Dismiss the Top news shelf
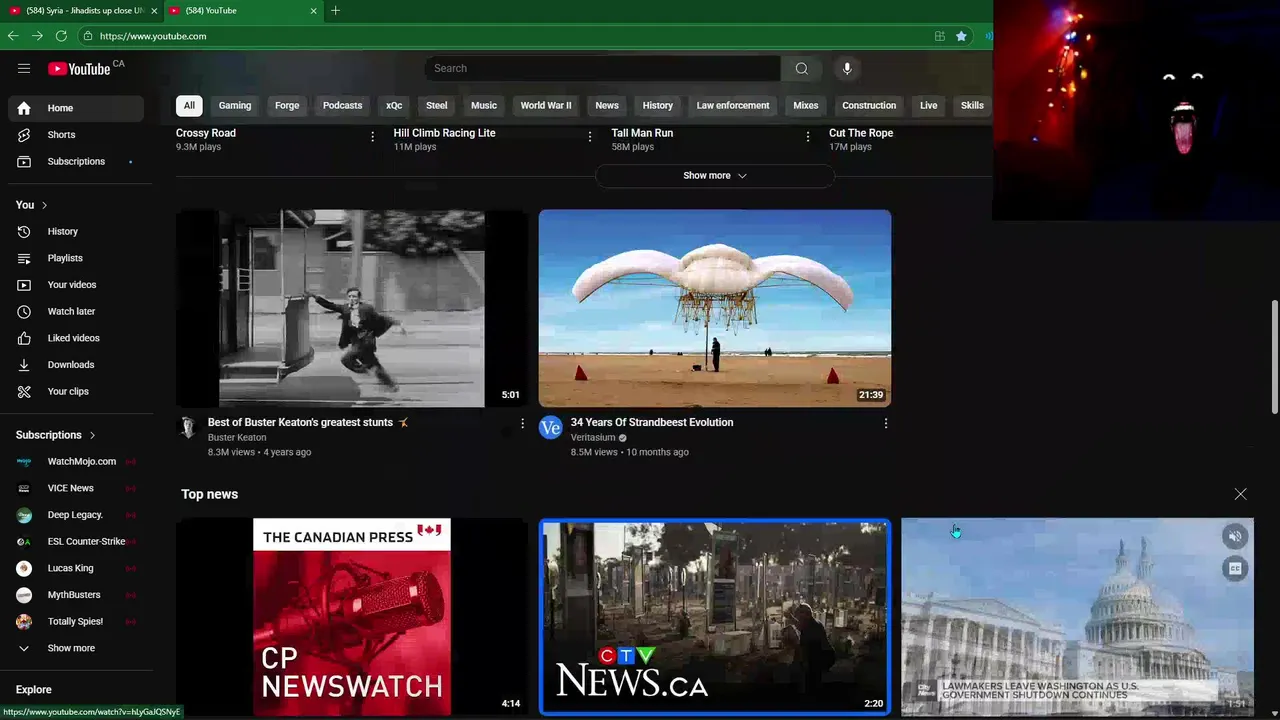1280x720 pixels. pyautogui.click(x=1240, y=494)
